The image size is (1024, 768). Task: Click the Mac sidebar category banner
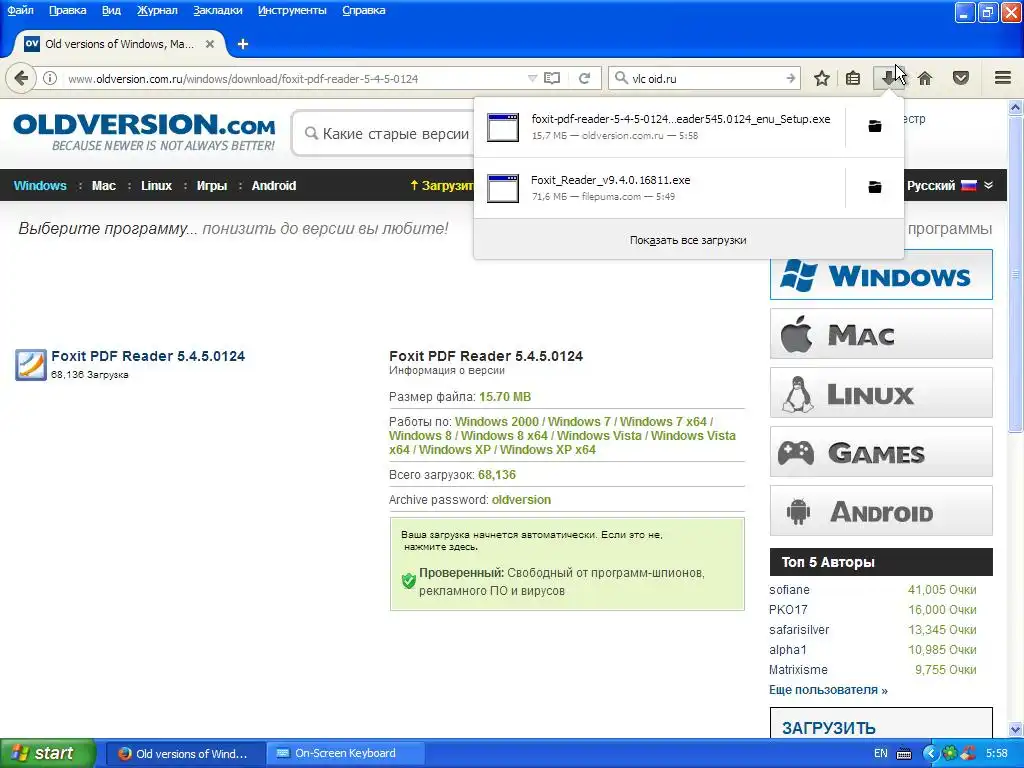pos(881,334)
